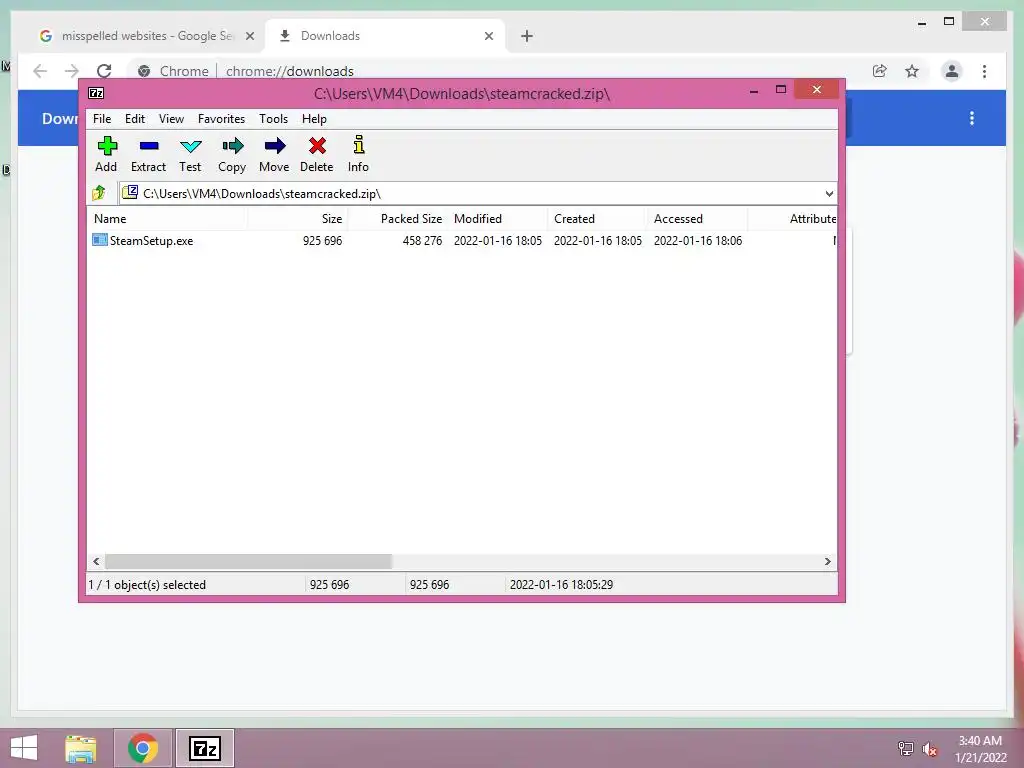This screenshot has height=768, width=1024.
Task: Open File Explorer from taskbar
Action: [81, 748]
